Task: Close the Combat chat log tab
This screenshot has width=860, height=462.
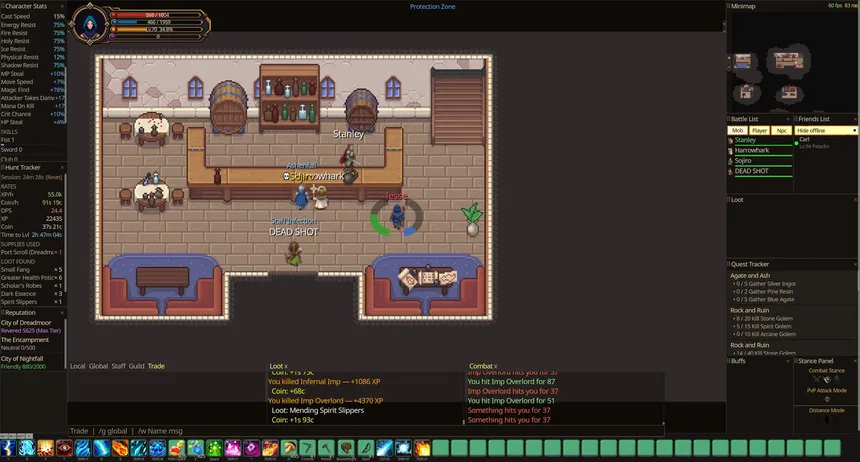Action: [x=495, y=366]
